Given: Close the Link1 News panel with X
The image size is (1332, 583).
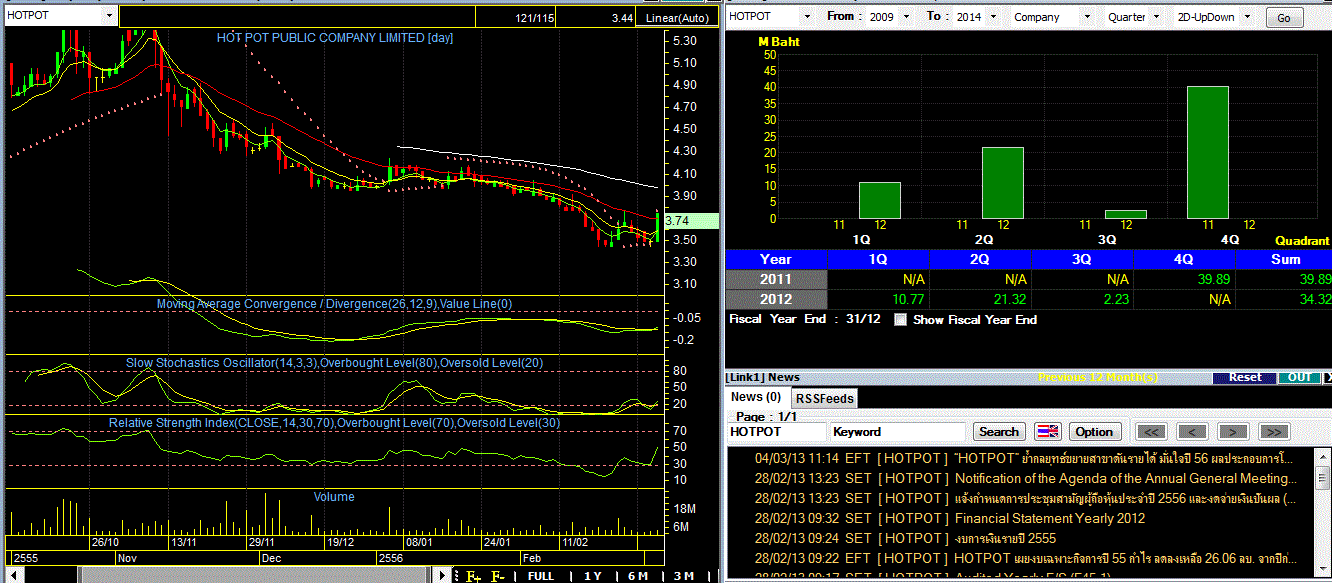Looking at the screenshot, I should coord(1327,377).
